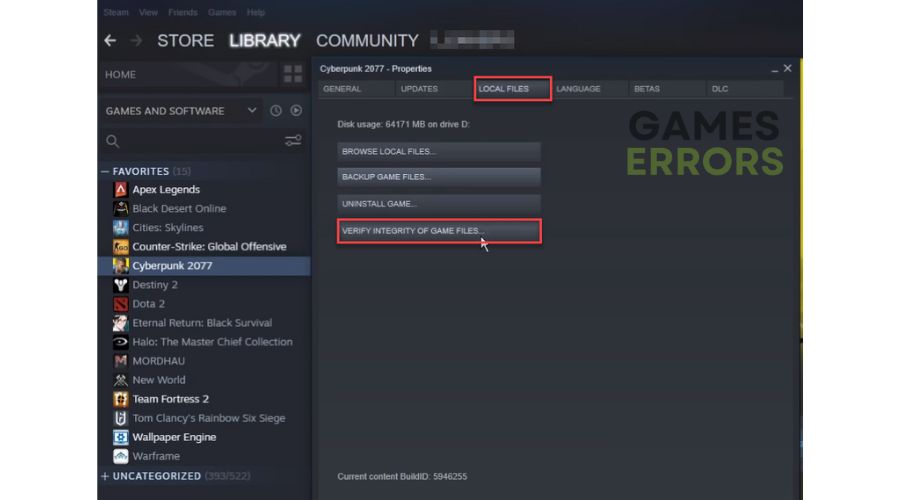Open advanced filter settings icon

pyautogui.click(x=293, y=141)
